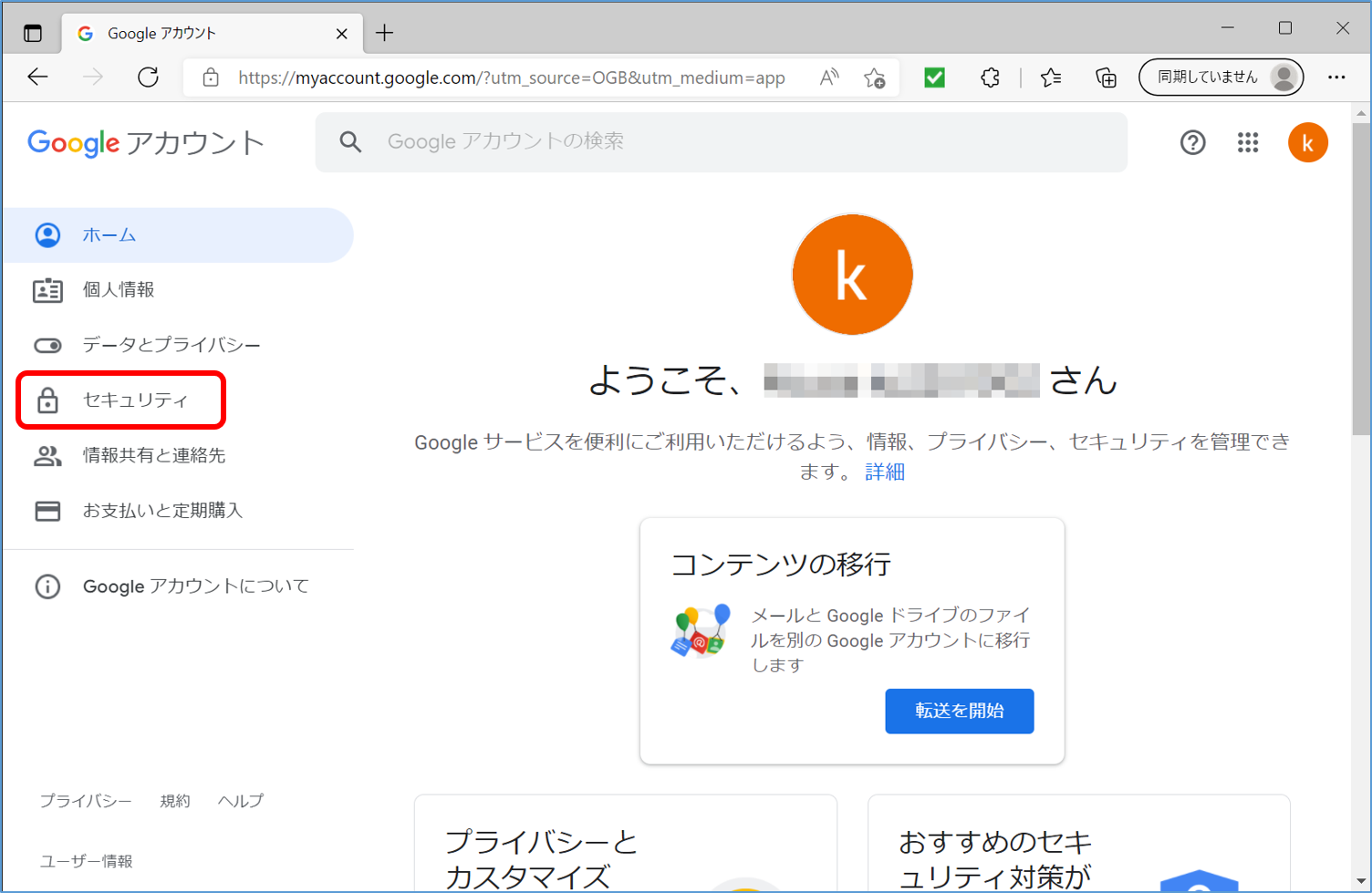The width and height of the screenshot is (1372, 893).
Task: Open the read aloud icon
Action: (x=828, y=78)
